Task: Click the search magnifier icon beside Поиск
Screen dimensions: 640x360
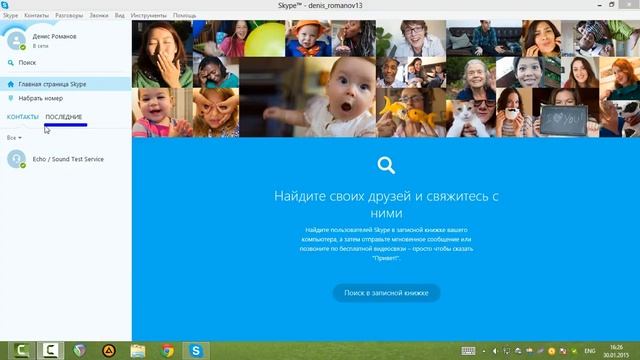Action: click(11, 63)
